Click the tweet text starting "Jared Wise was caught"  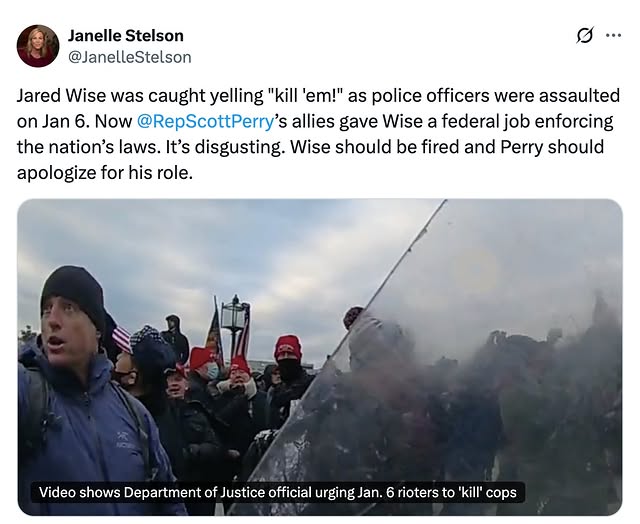(x=318, y=134)
